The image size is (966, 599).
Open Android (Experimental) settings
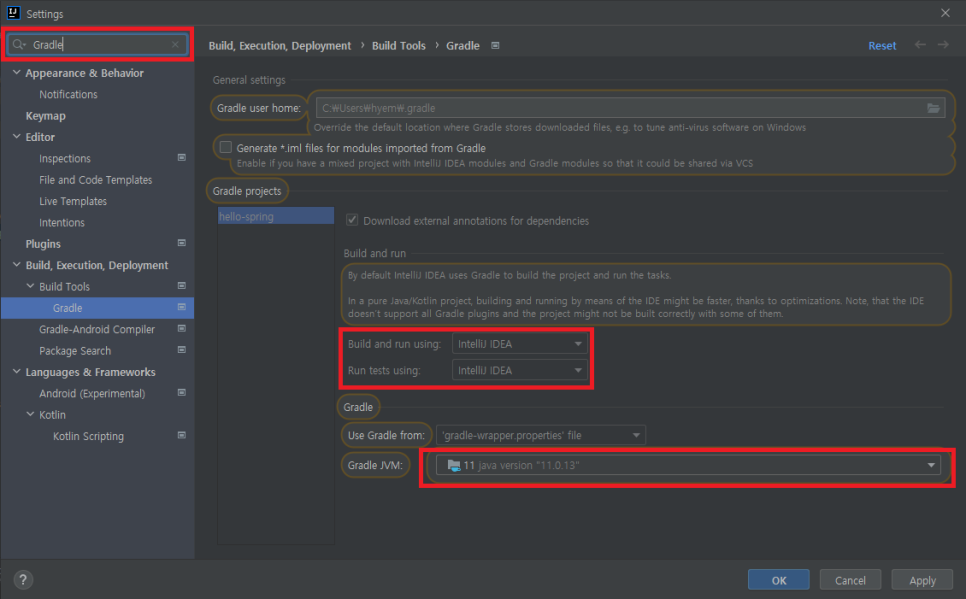[x=92, y=393]
